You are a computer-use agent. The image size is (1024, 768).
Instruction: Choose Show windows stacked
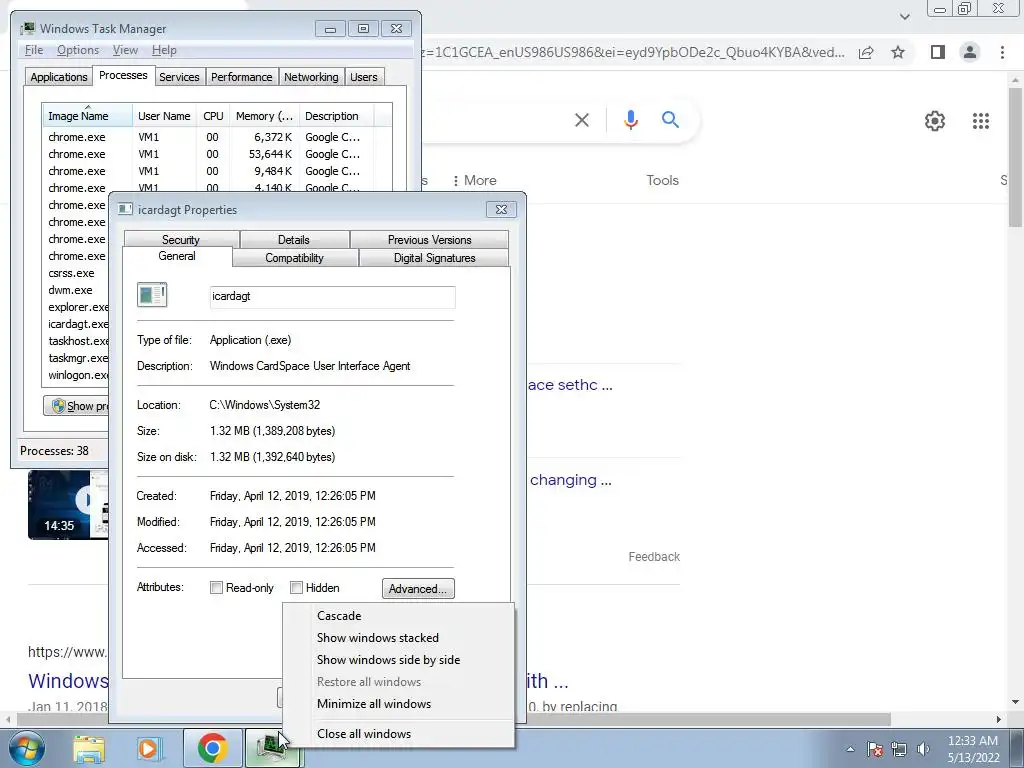pos(398,638)
